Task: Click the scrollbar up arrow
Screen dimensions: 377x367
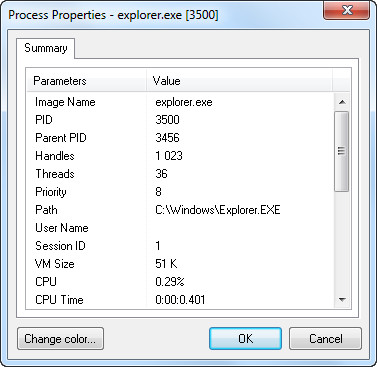Action: point(342,102)
